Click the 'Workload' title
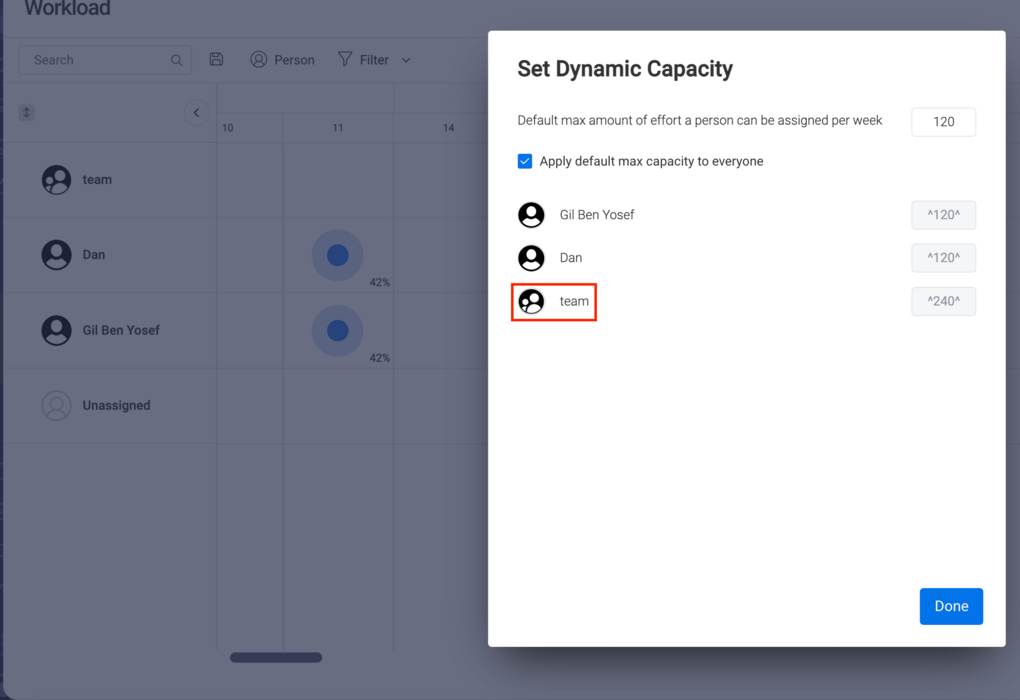The image size is (1020, 700). [68, 8]
